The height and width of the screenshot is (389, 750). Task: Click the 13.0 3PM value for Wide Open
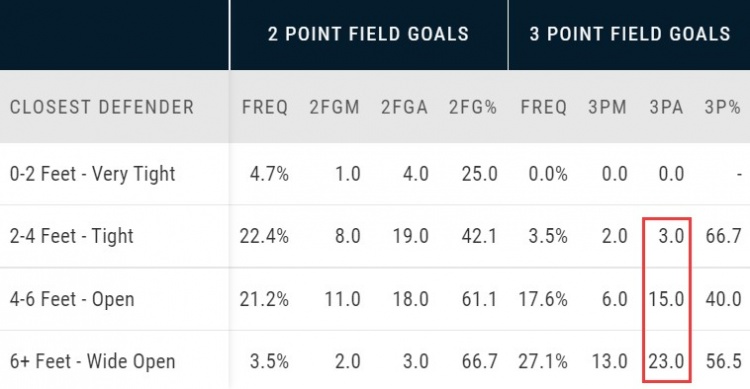(609, 361)
